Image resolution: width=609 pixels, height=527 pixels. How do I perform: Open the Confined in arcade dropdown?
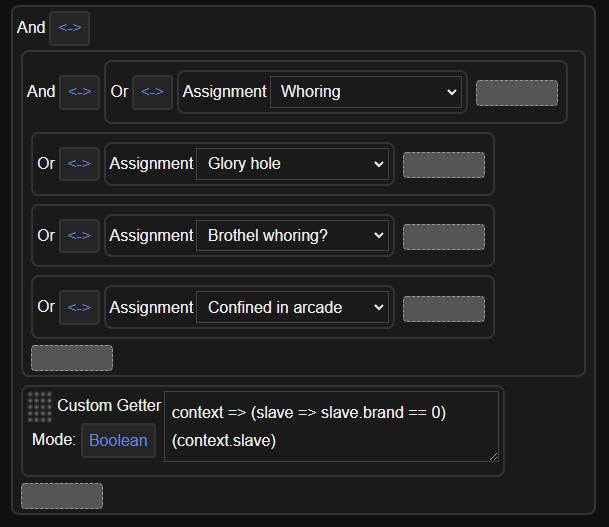click(293, 308)
